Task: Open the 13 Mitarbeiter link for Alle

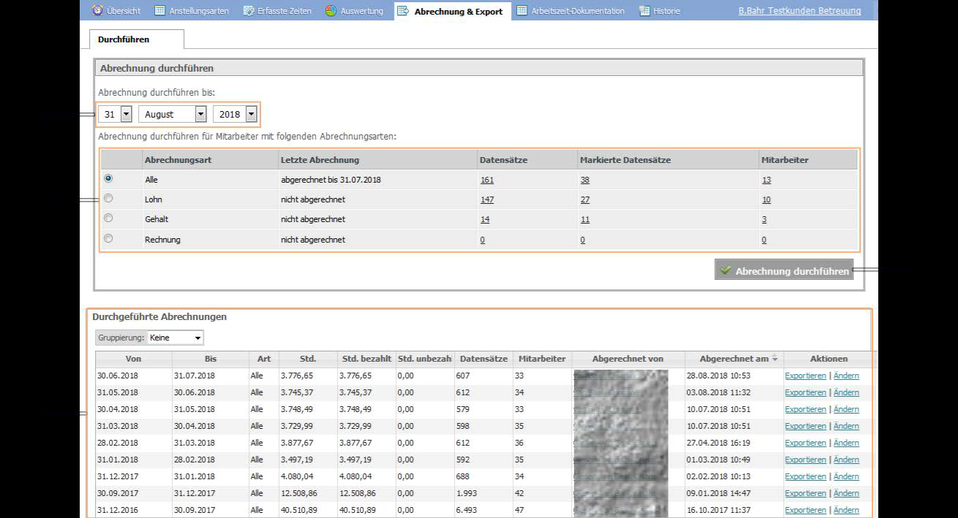Action: 766,180
